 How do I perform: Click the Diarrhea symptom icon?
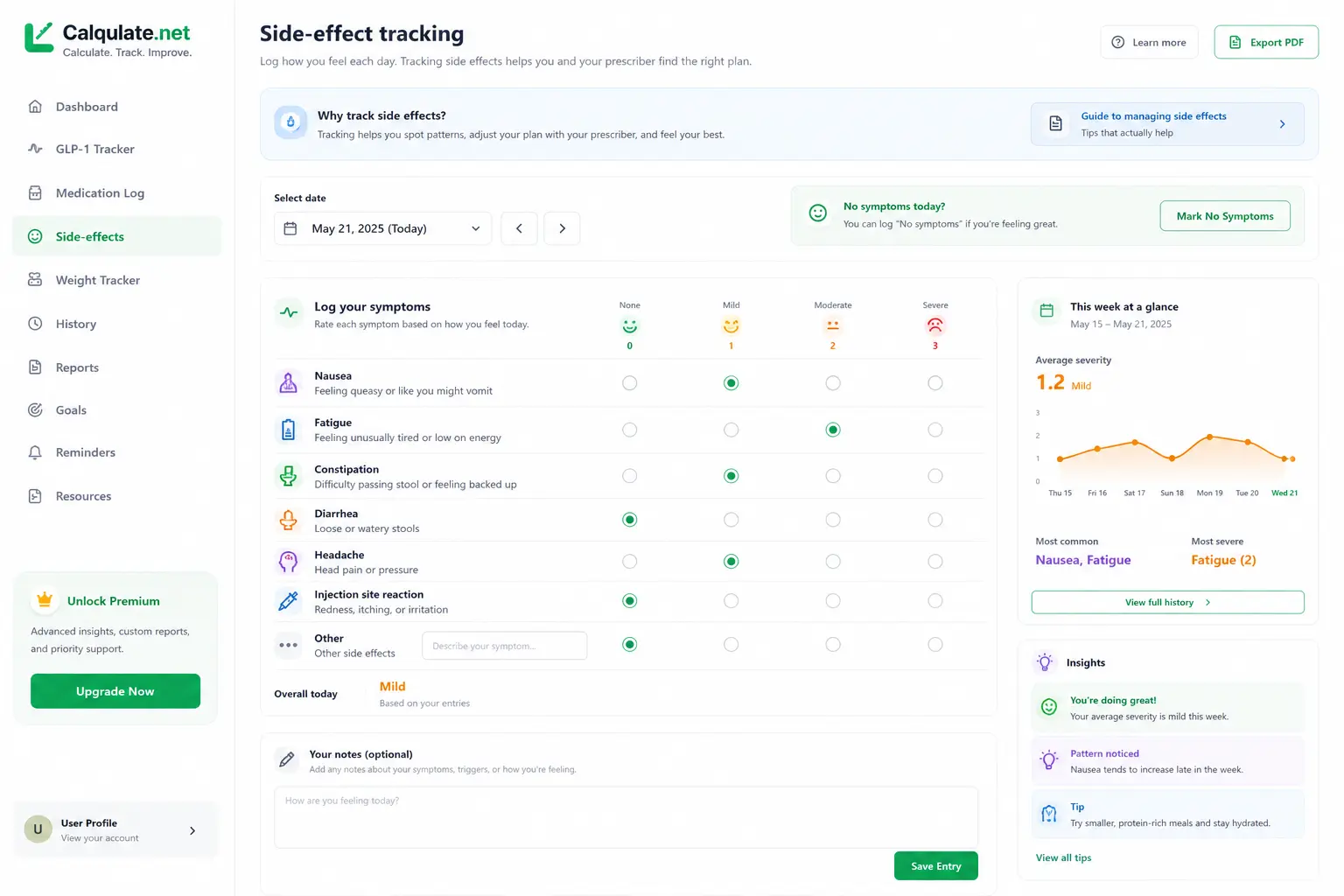coord(288,520)
